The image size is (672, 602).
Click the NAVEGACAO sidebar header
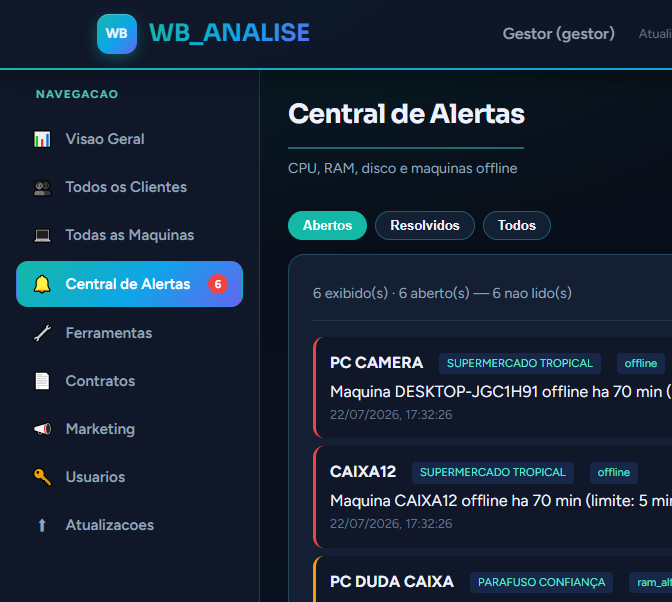(x=77, y=94)
